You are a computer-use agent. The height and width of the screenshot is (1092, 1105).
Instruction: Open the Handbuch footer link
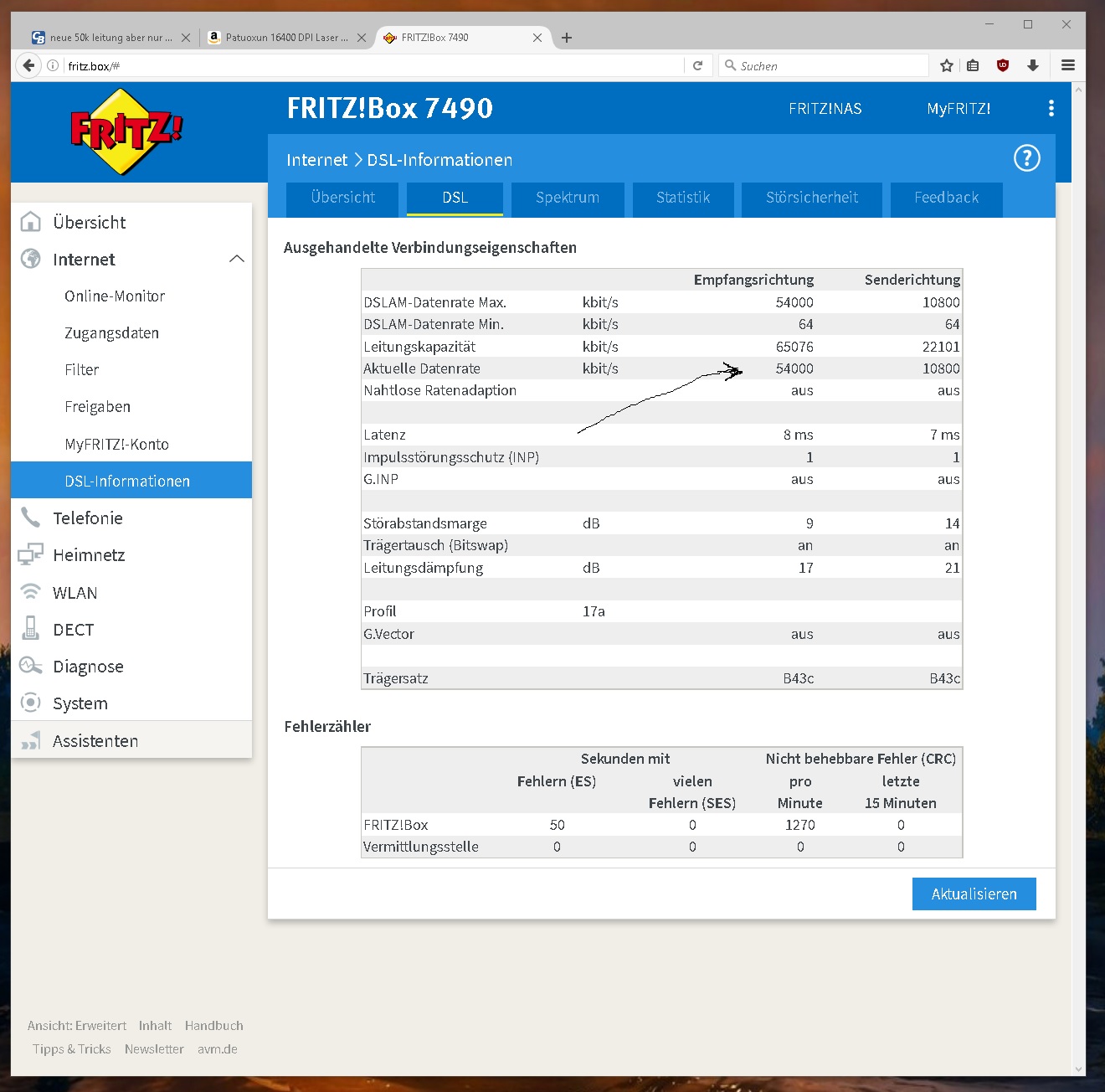coord(214,1025)
